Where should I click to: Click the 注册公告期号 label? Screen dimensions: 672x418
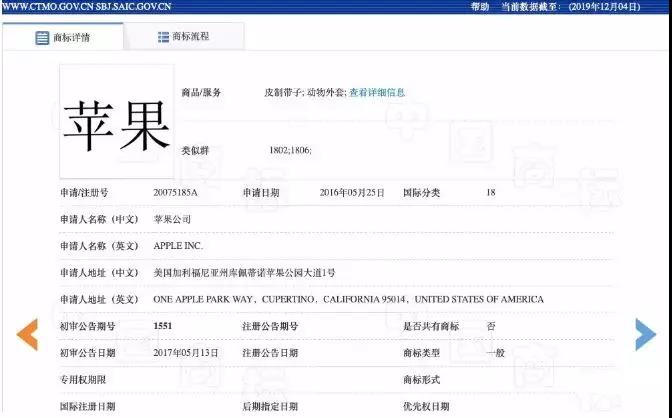270,326
